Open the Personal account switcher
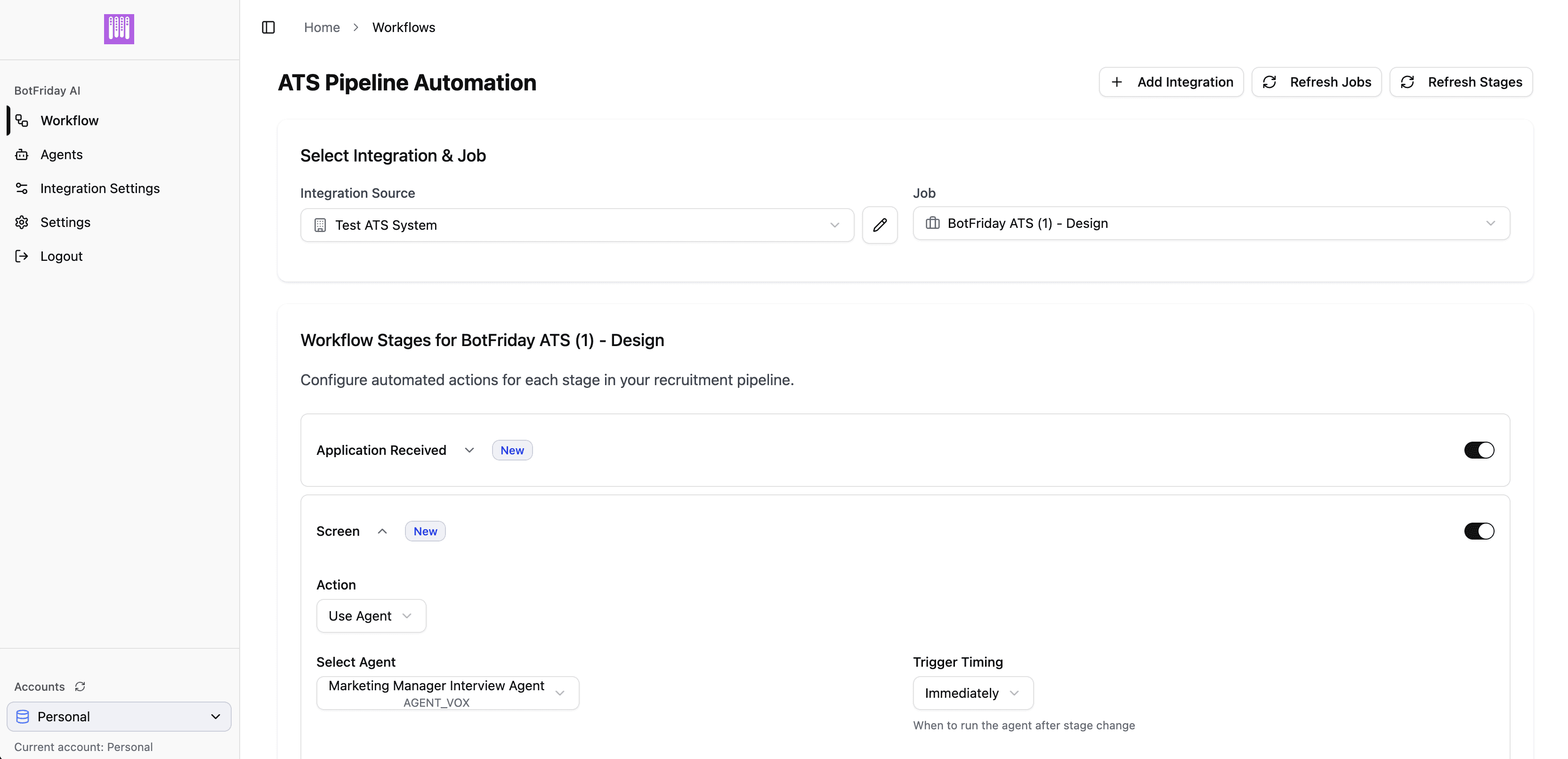This screenshot has width=1568, height=759. (119, 717)
